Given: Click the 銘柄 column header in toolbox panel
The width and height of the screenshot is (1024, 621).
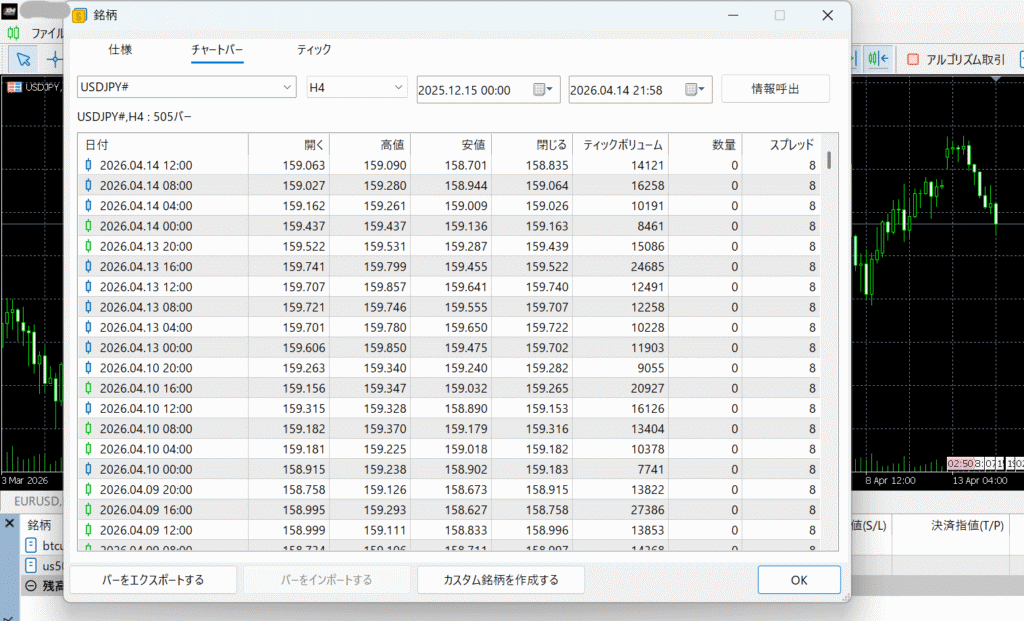Looking at the screenshot, I should (39, 524).
